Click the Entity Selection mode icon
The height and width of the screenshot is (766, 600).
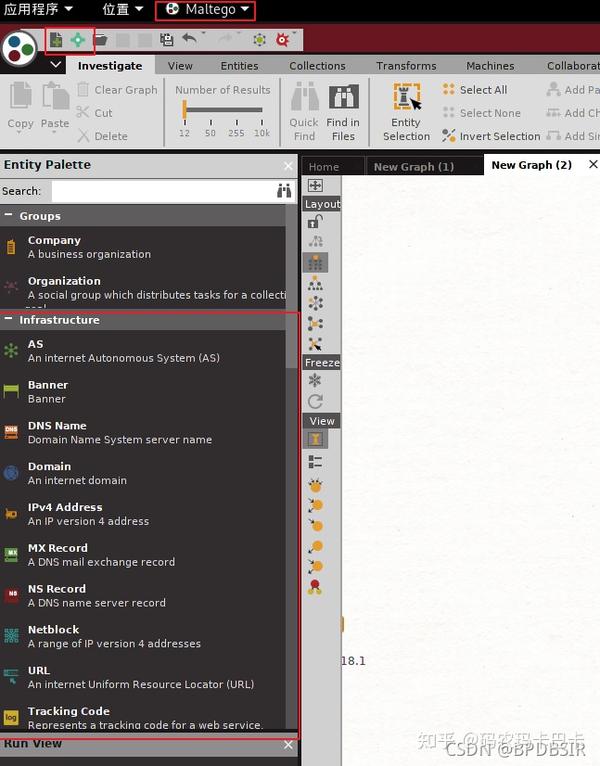click(x=406, y=97)
